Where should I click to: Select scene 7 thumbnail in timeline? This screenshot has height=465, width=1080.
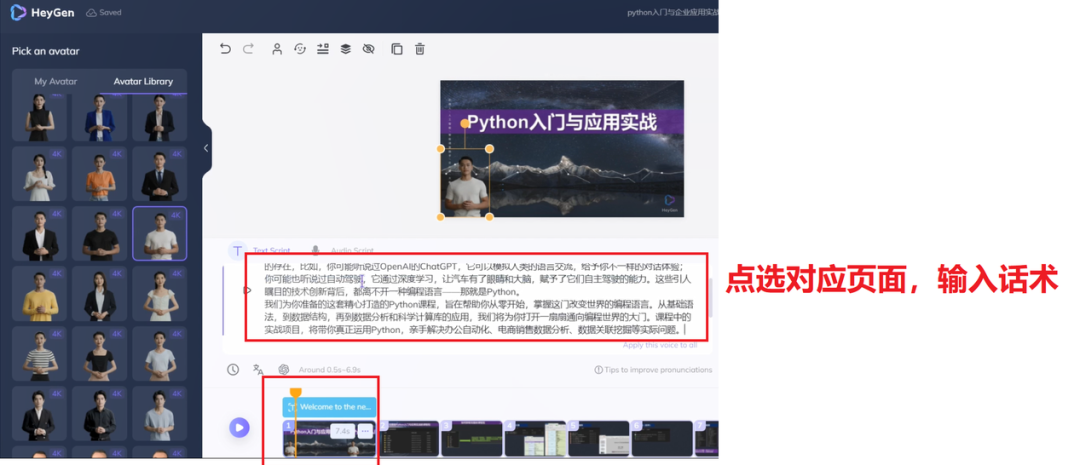click(707, 438)
